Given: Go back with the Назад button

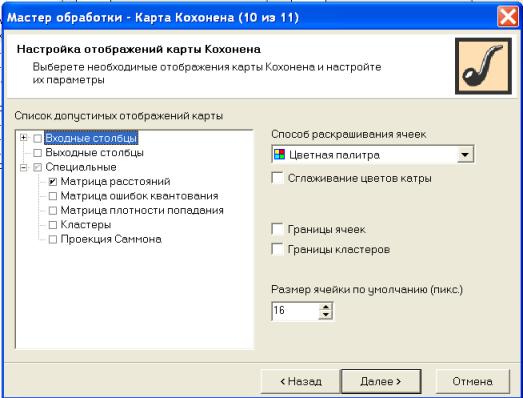Looking at the screenshot, I should (x=300, y=381).
